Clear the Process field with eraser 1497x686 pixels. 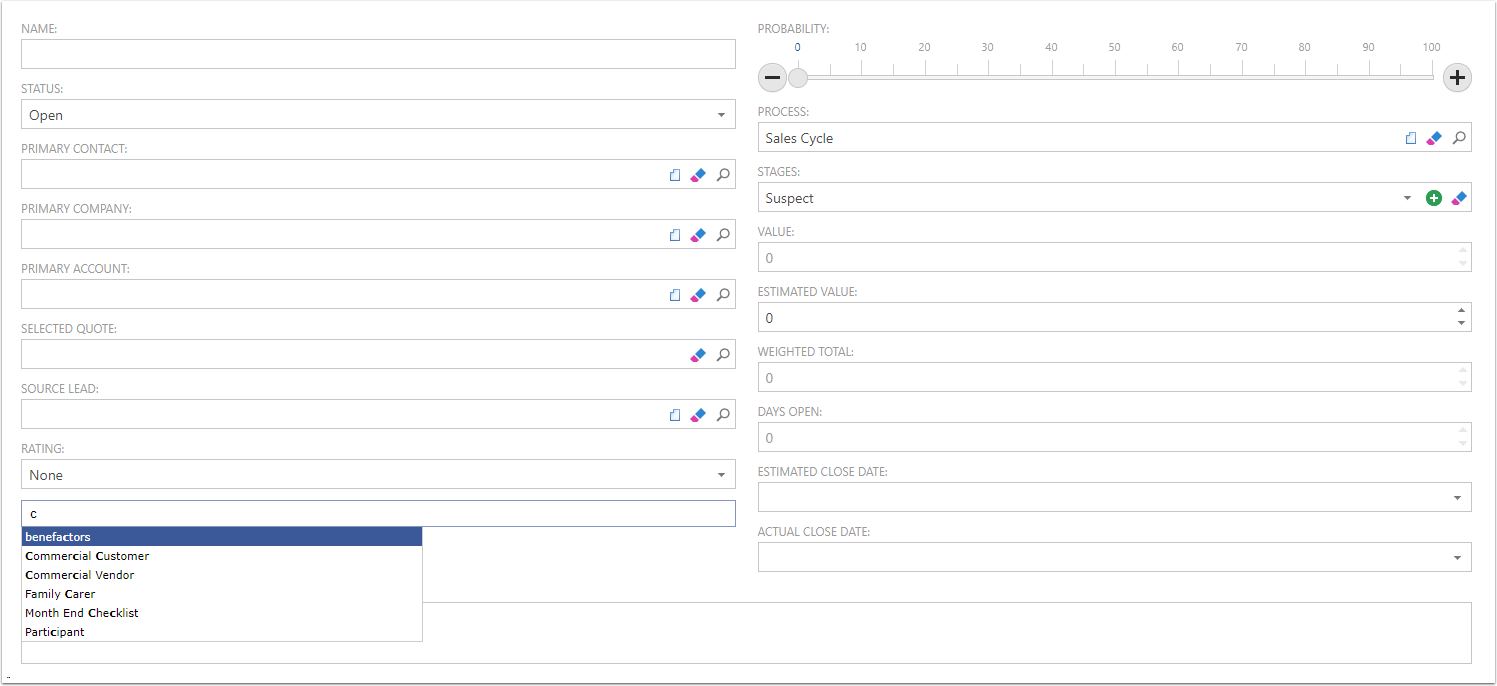1434,138
